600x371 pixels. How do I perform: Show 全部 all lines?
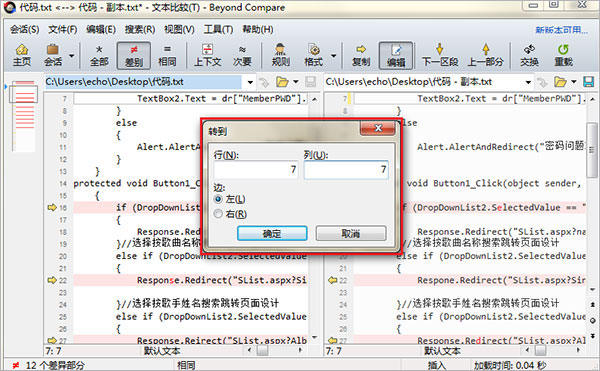click(x=99, y=55)
